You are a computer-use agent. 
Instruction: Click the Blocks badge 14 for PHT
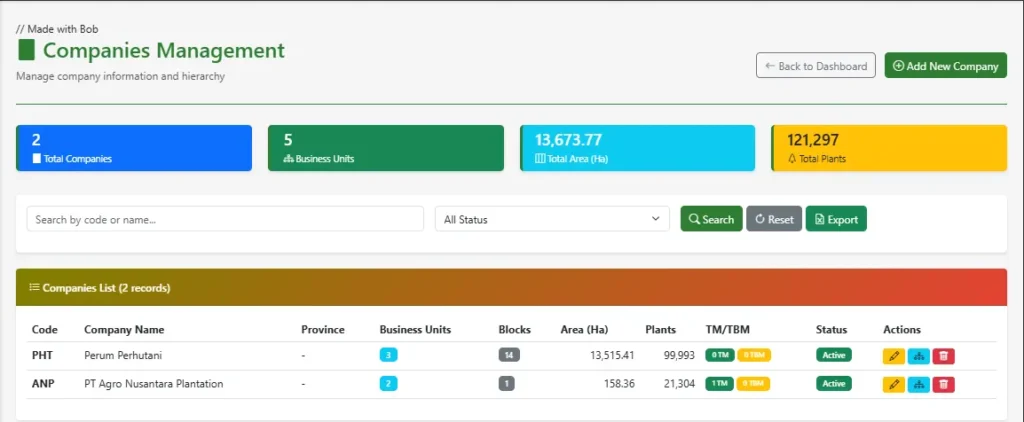click(x=509, y=355)
